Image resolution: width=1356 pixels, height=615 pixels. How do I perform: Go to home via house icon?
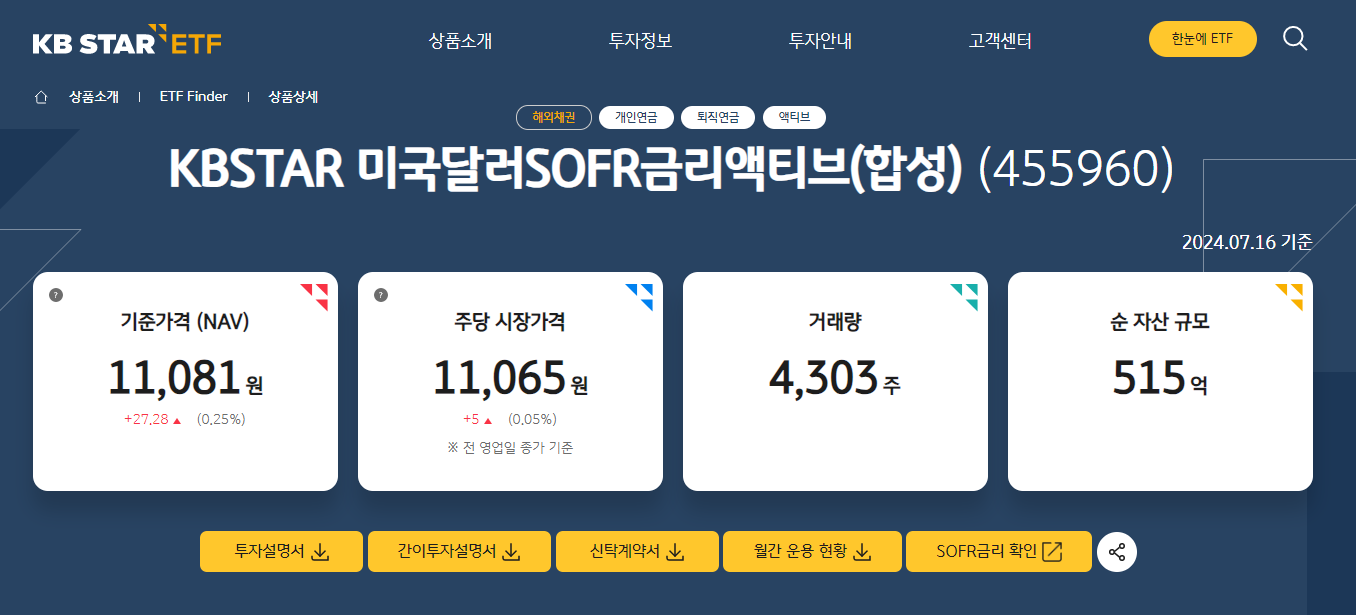coord(41,97)
